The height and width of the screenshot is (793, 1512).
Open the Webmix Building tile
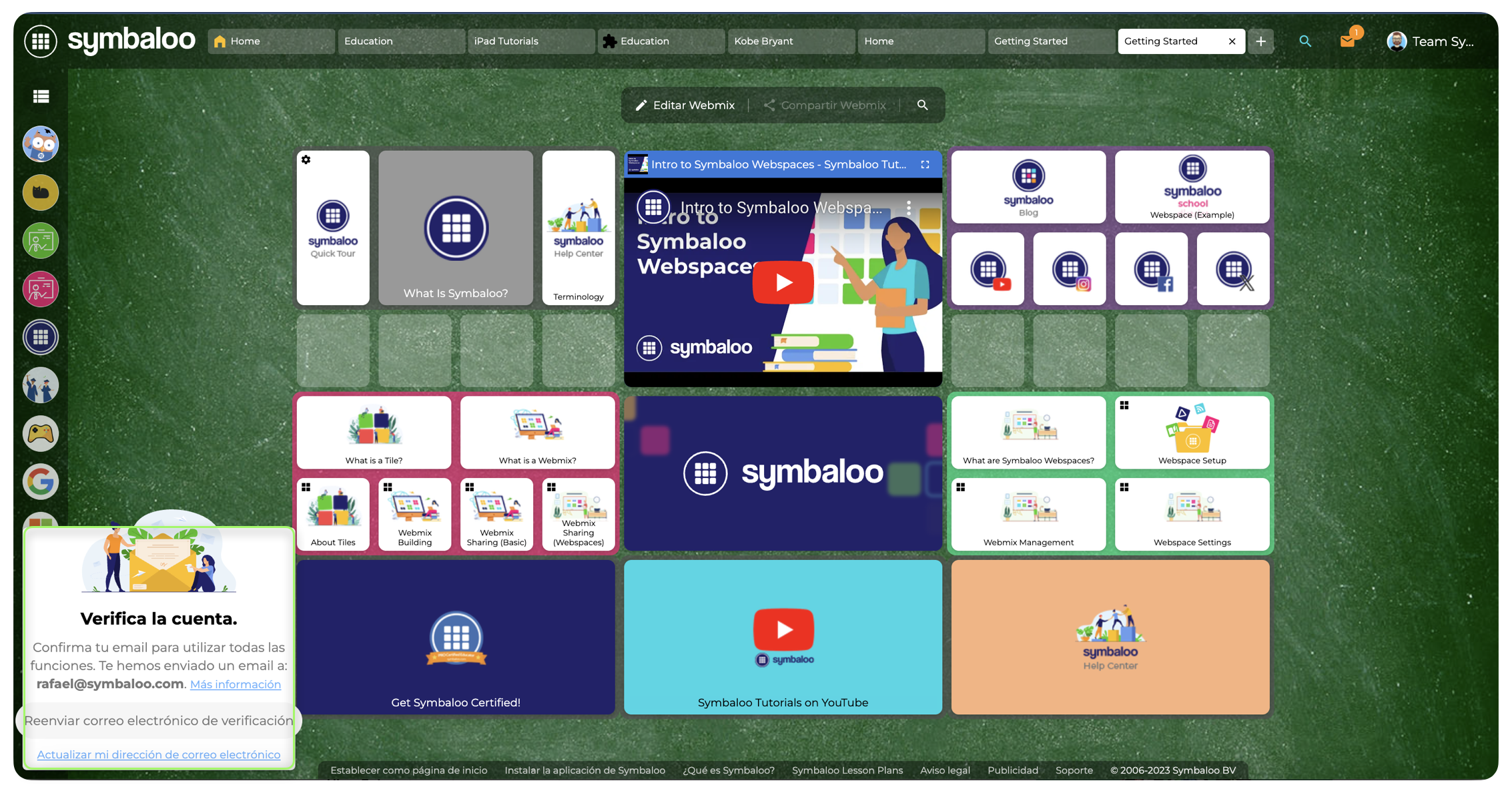[x=415, y=515]
